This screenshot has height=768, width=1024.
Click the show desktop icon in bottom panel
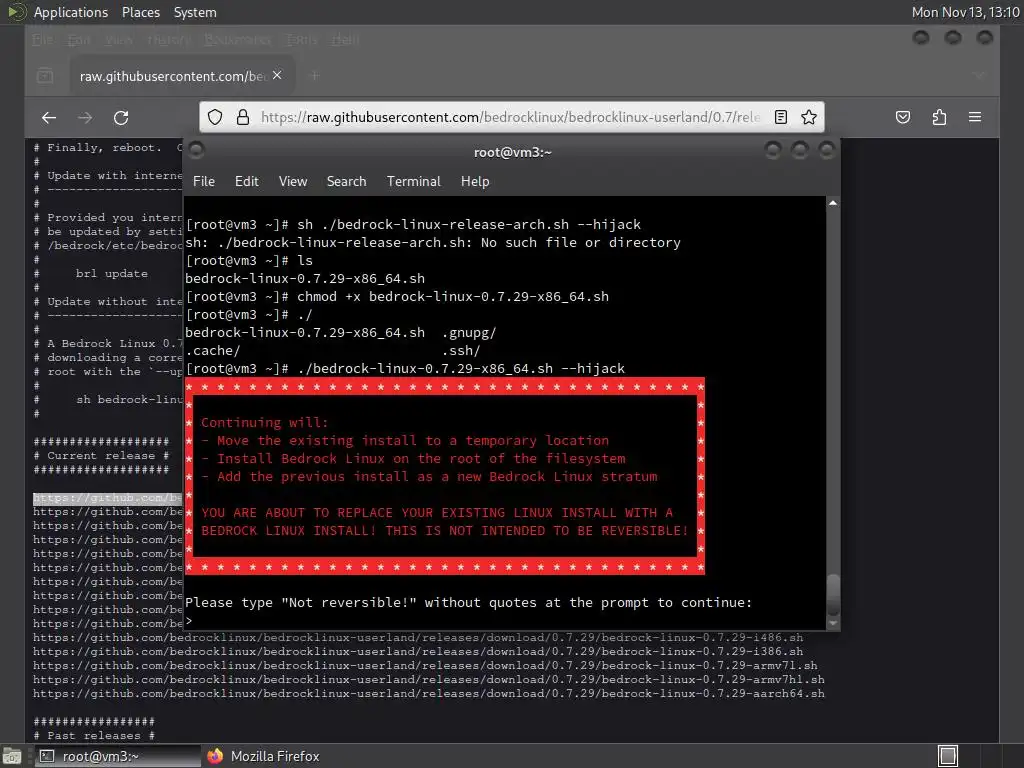coord(12,756)
